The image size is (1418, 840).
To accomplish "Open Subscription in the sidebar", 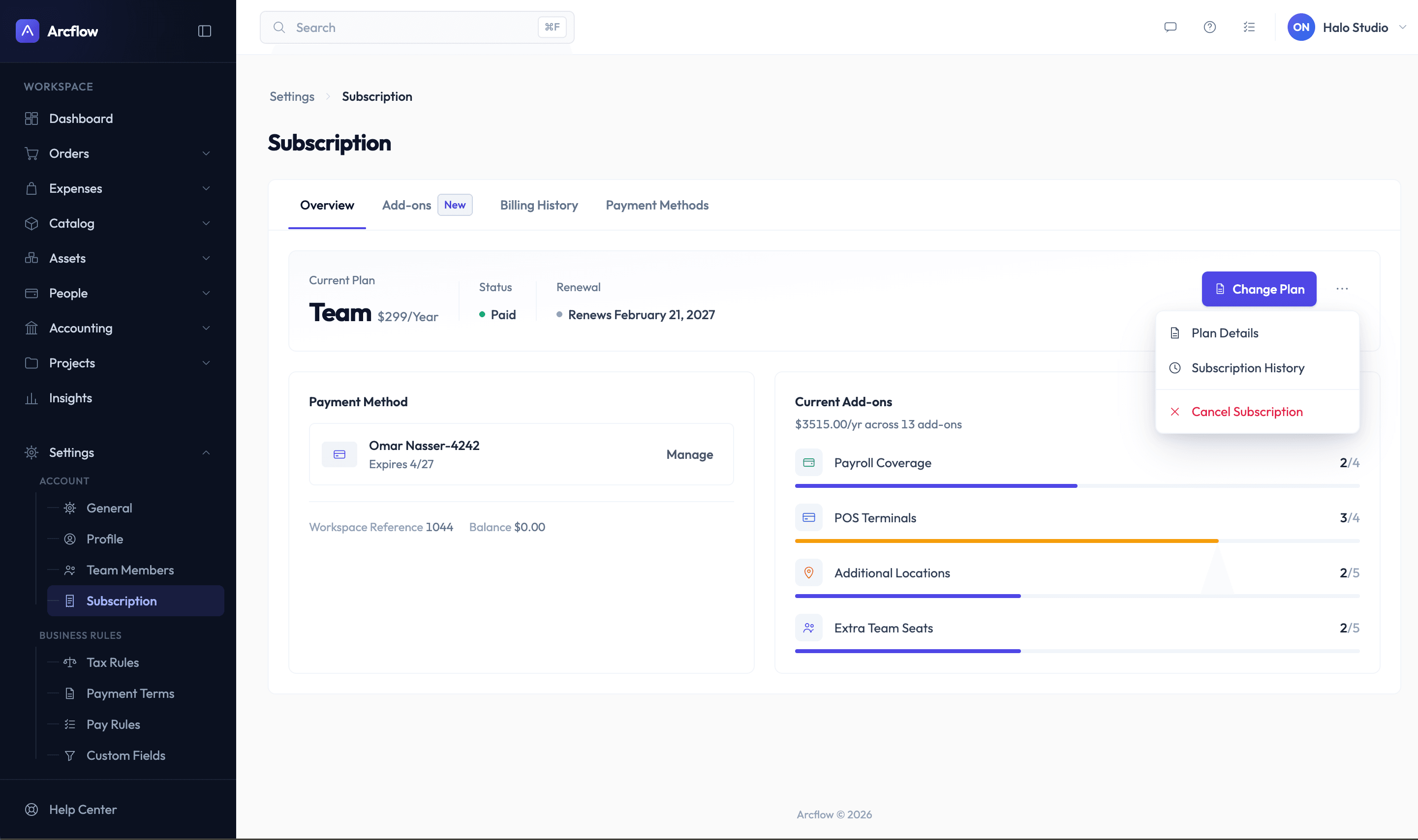I will (x=136, y=600).
